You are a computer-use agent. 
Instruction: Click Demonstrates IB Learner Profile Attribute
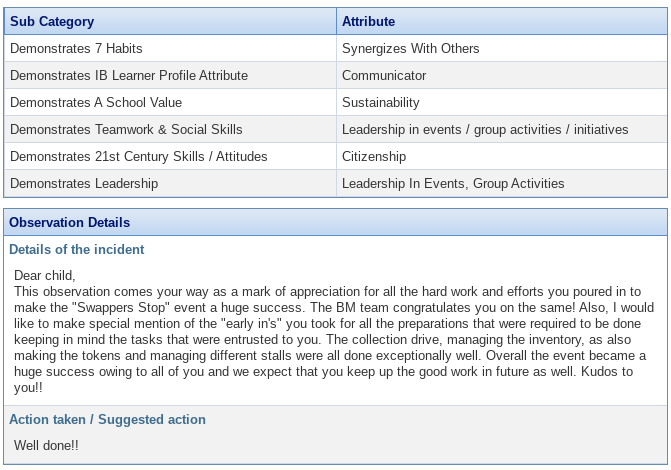pyautogui.click(x=129, y=75)
